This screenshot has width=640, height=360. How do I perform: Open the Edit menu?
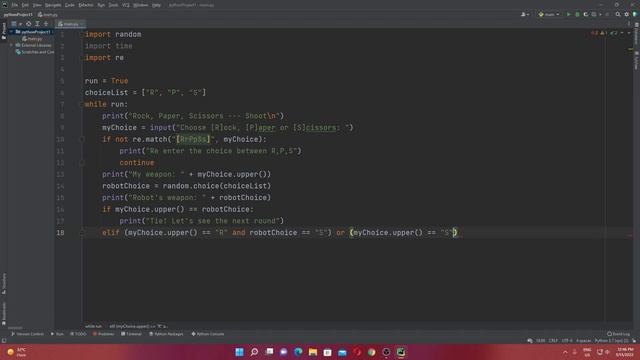pos(25,5)
